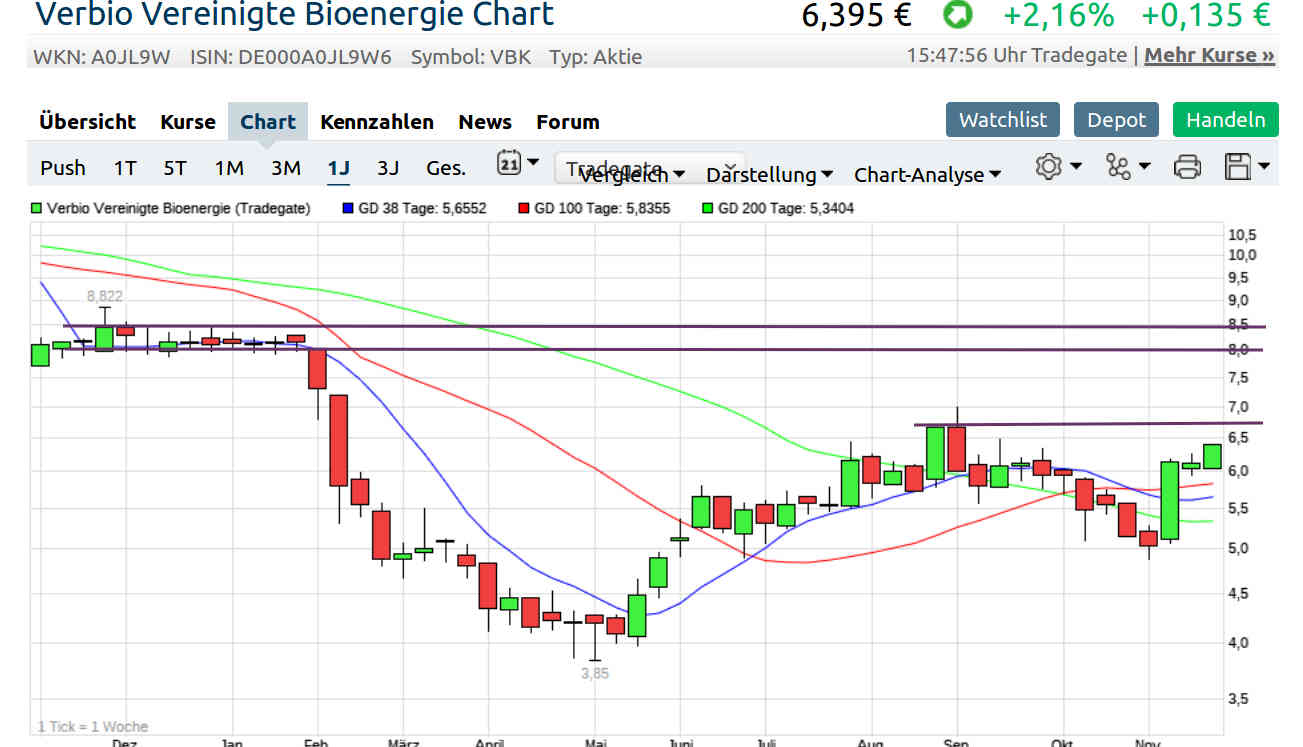This screenshot has height=747, width=1303.
Task: Click the legend text GD 200 Tage: 5,3404
Action: click(x=786, y=209)
